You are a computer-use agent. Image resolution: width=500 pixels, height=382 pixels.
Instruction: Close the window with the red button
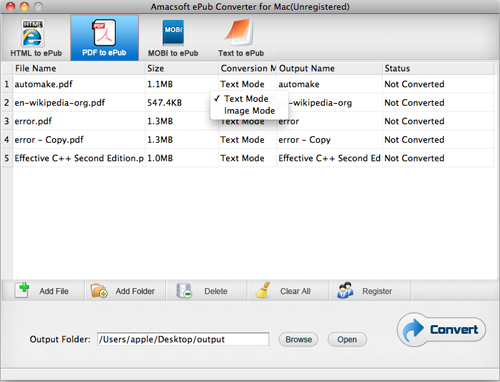pyautogui.click(x=11, y=6)
